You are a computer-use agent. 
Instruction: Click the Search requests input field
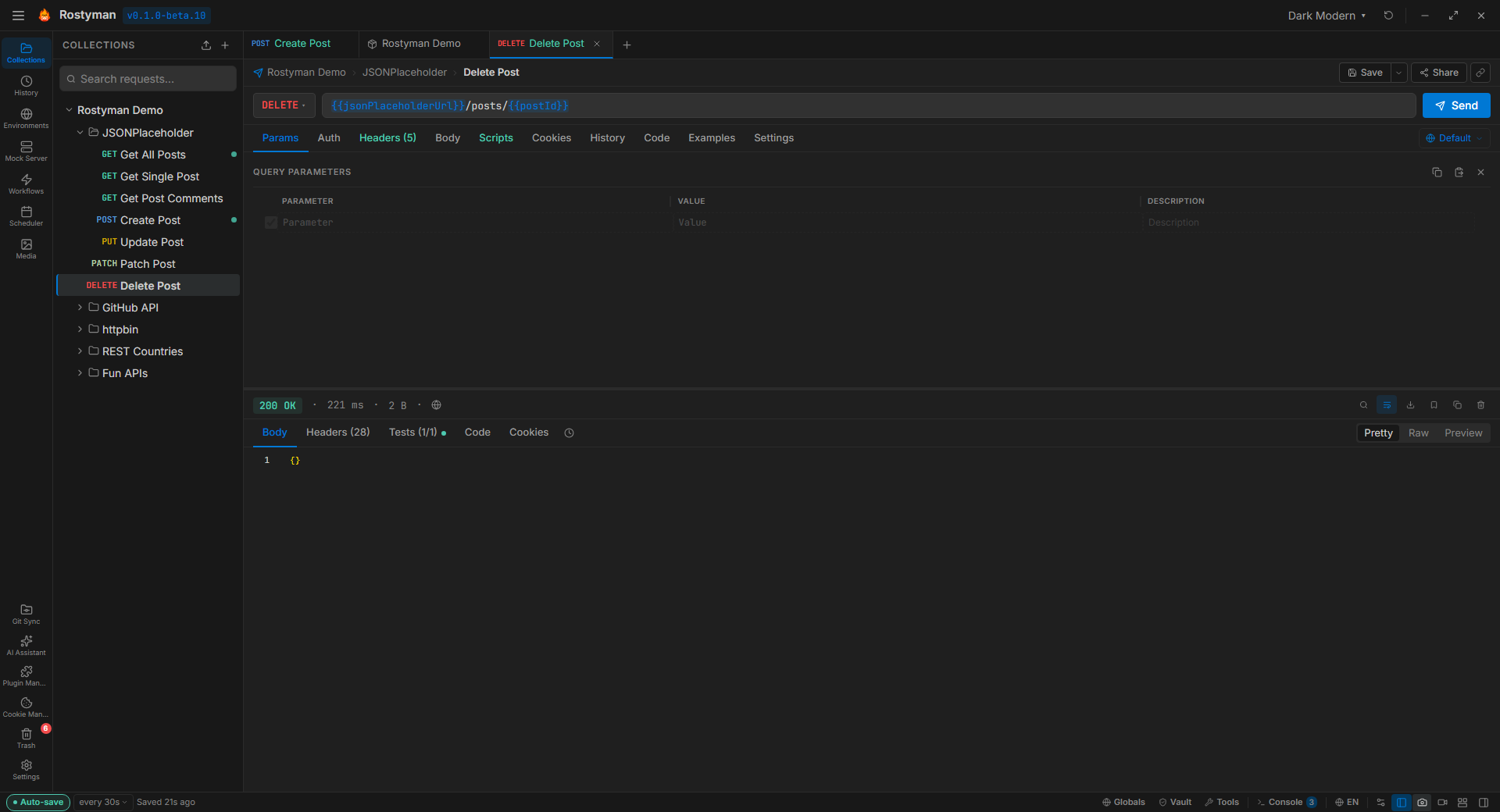148,79
